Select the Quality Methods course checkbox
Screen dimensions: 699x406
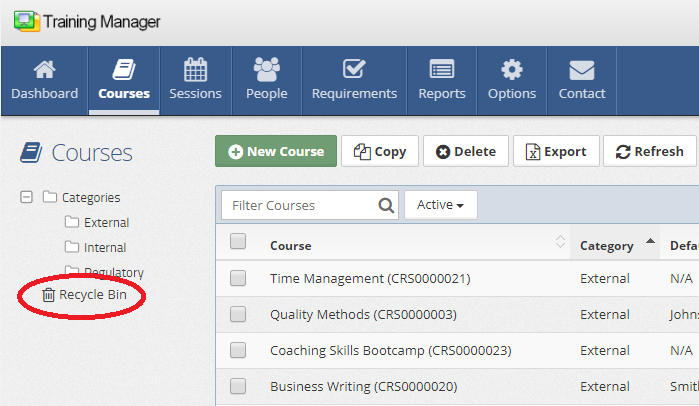(x=238, y=315)
